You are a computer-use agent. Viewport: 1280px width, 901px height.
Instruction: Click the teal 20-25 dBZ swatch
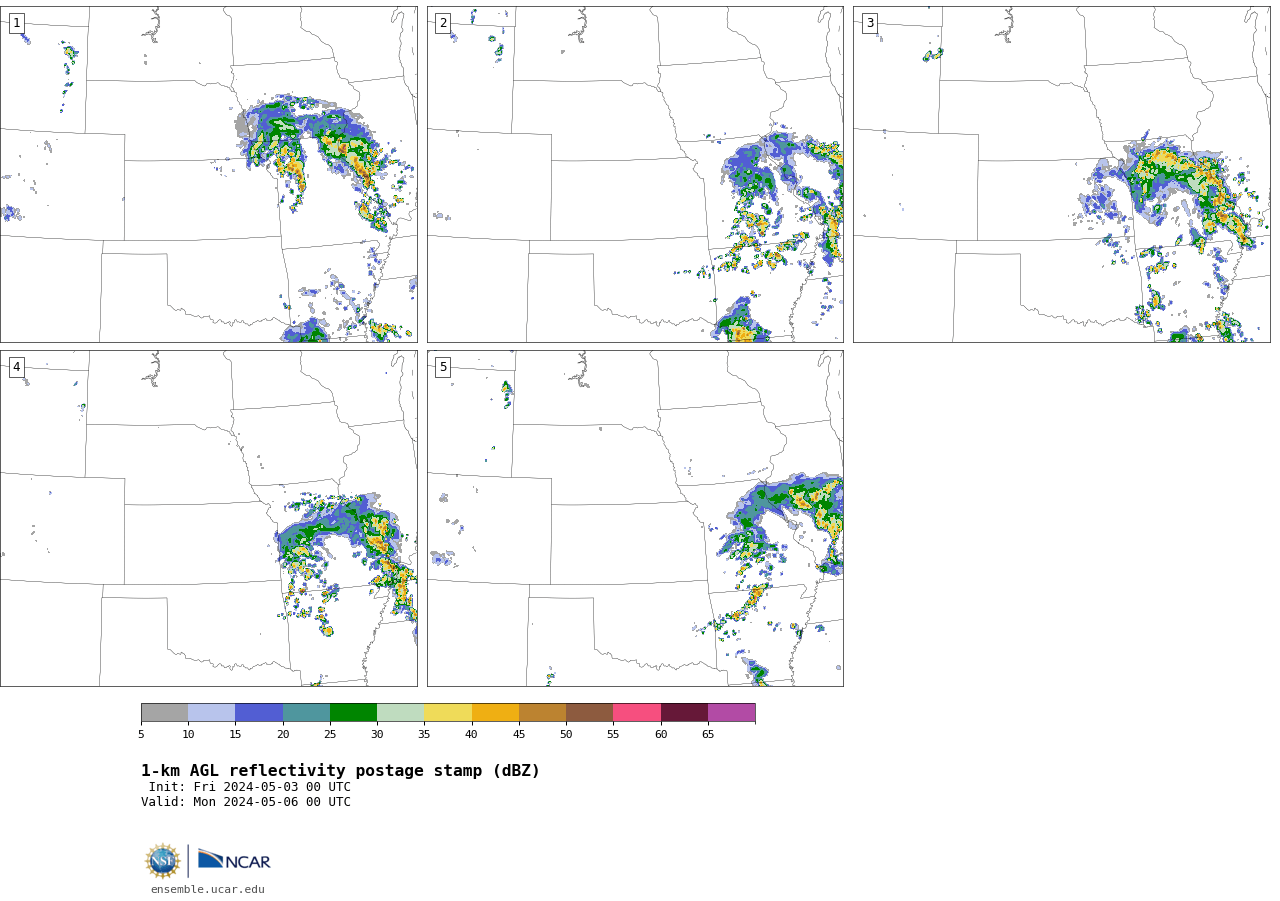click(x=306, y=712)
